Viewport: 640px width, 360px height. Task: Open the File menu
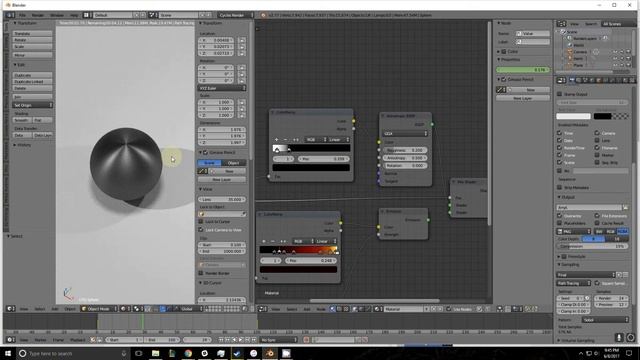pyautogui.click(x=22, y=15)
